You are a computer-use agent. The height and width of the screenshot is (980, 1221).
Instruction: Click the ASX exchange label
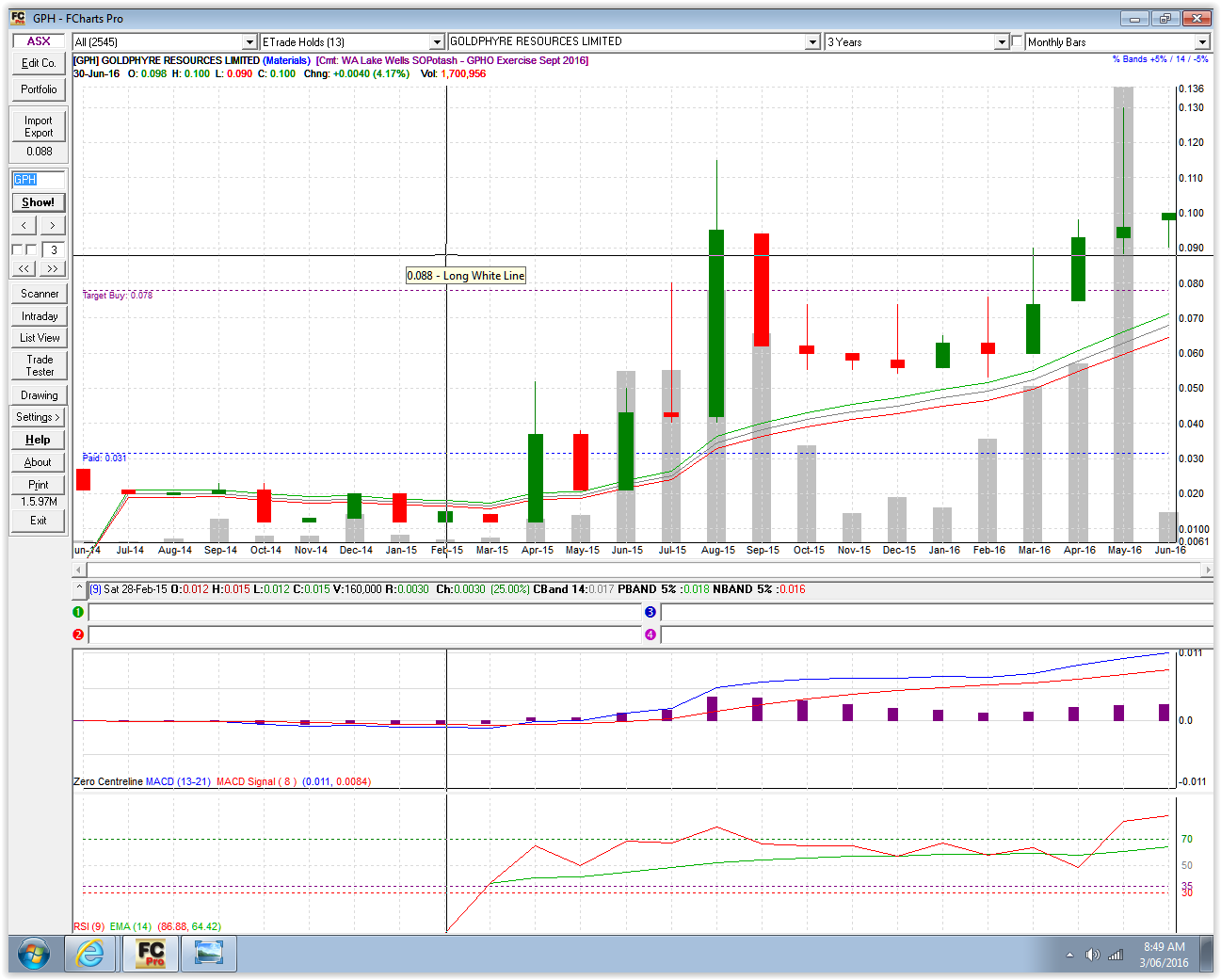pyautogui.click(x=39, y=40)
